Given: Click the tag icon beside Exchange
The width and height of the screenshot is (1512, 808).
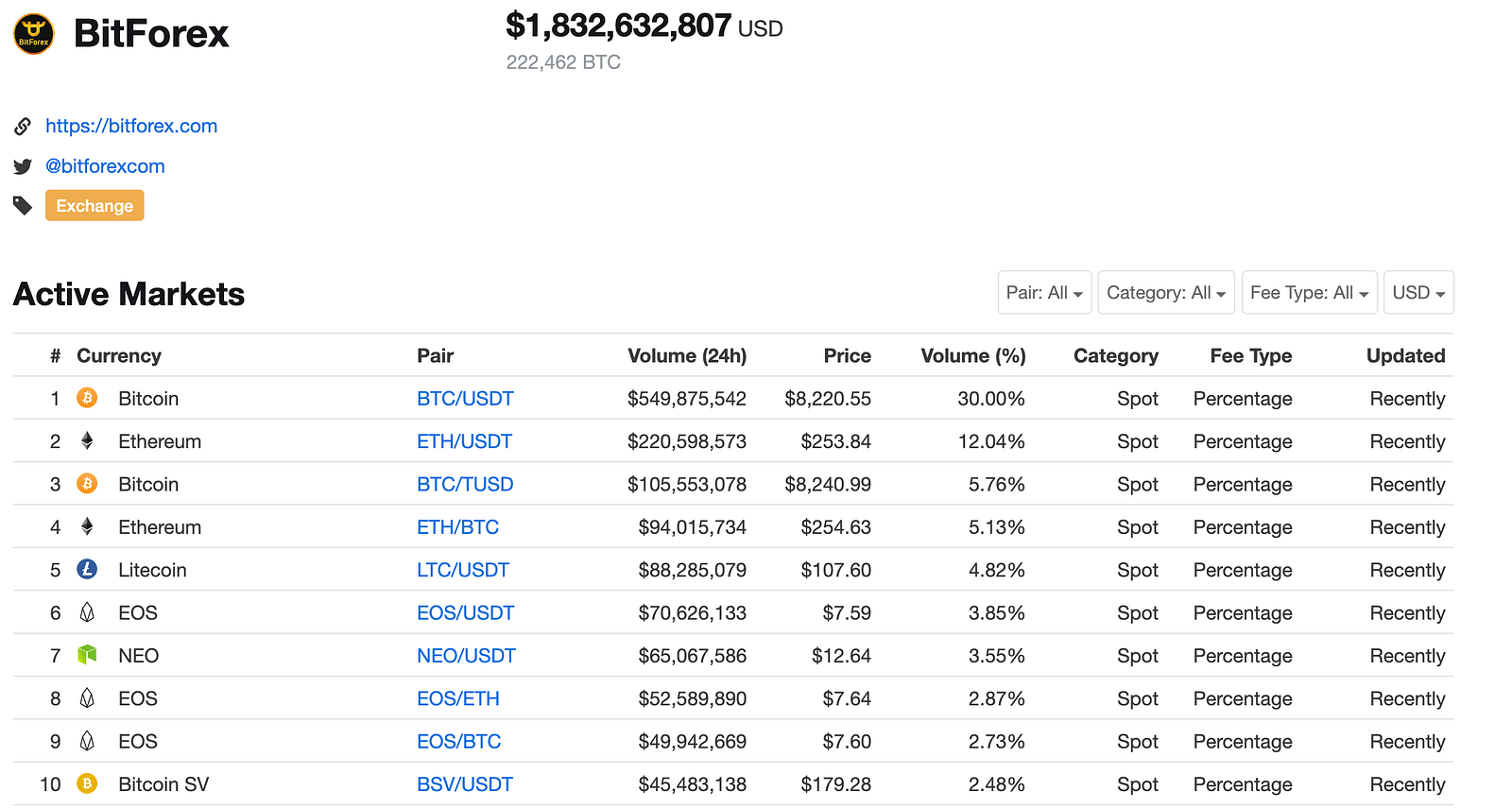Looking at the screenshot, I should pyautogui.click(x=23, y=206).
